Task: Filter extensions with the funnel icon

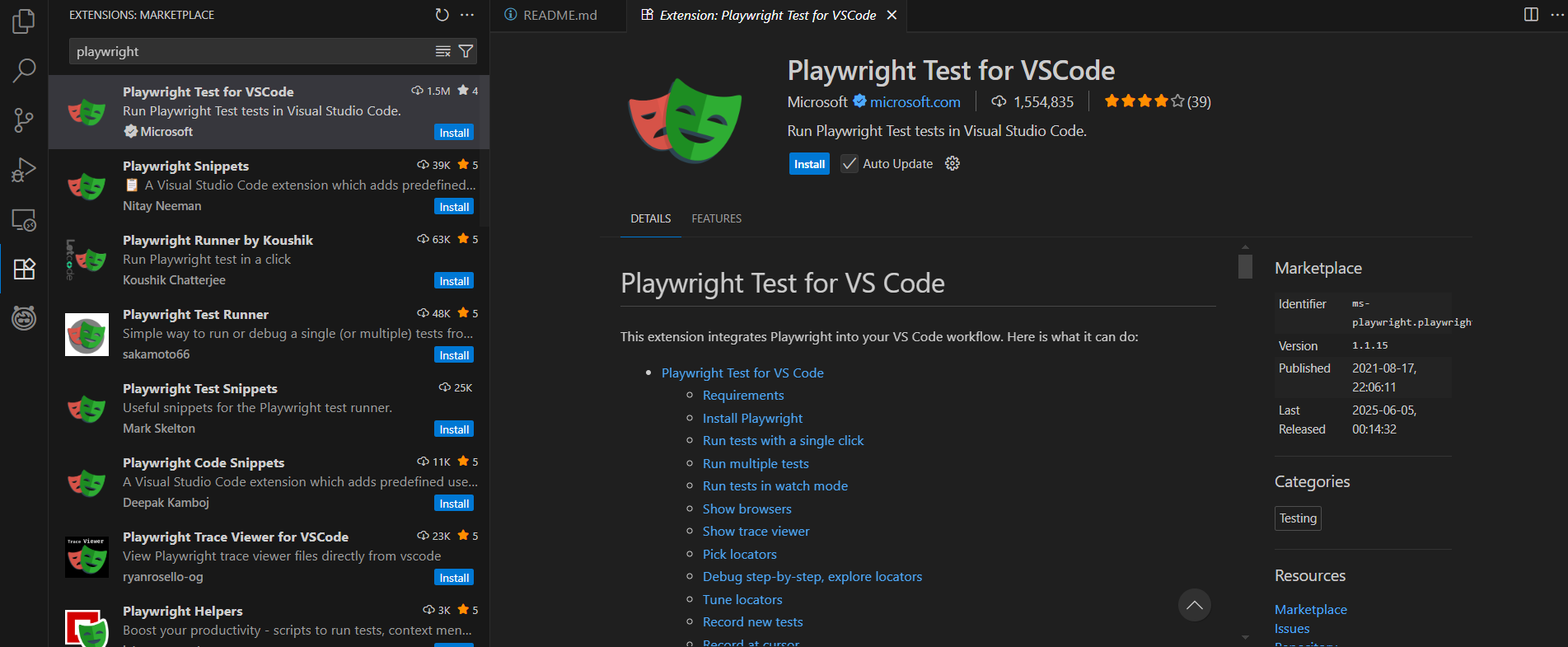Action: [x=466, y=51]
